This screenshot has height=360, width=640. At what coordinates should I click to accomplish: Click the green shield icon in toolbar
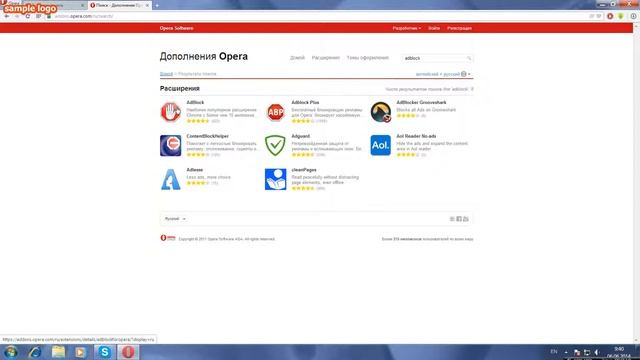pyautogui.click(x=620, y=16)
